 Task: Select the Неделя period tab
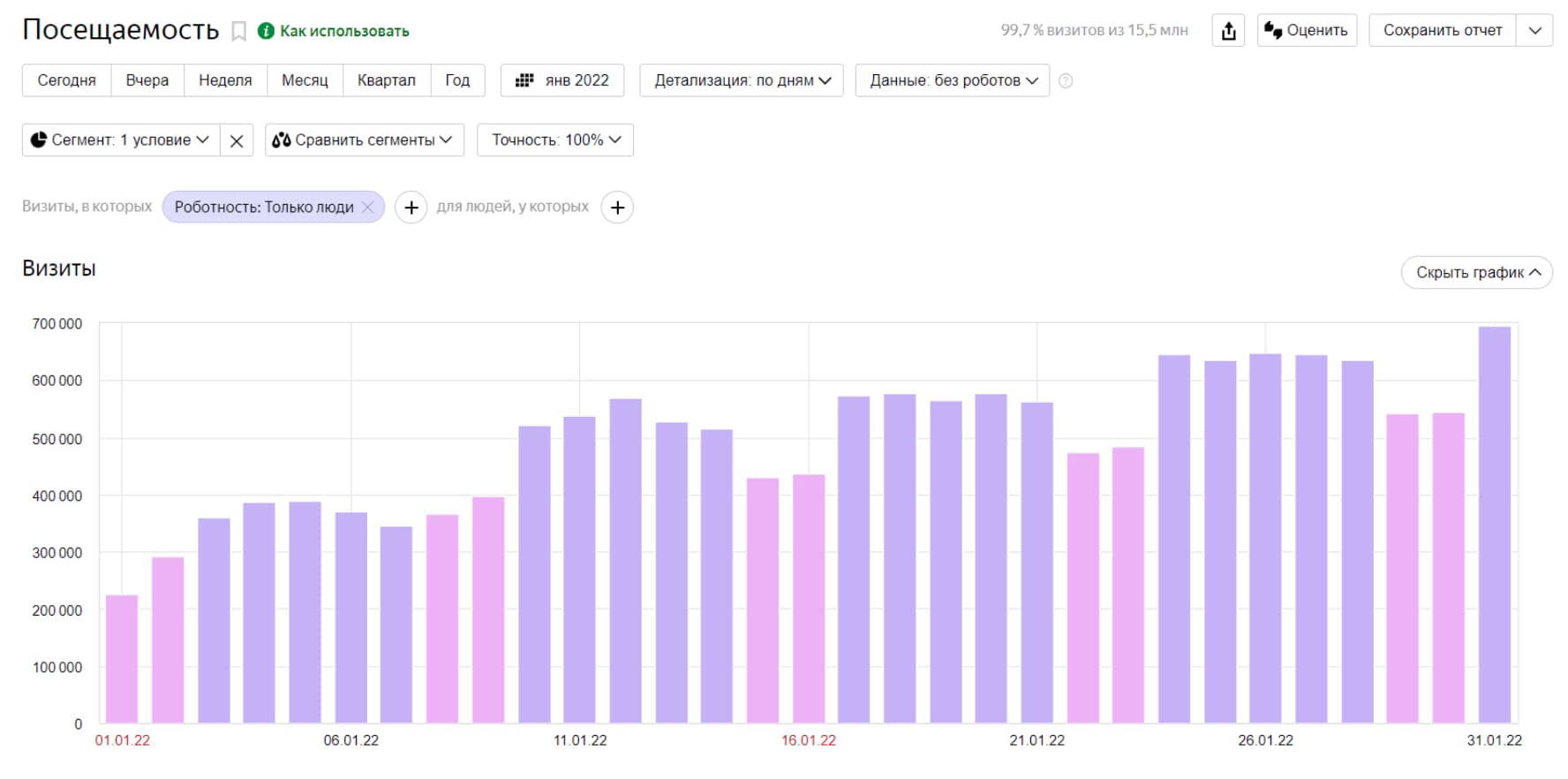(225, 80)
